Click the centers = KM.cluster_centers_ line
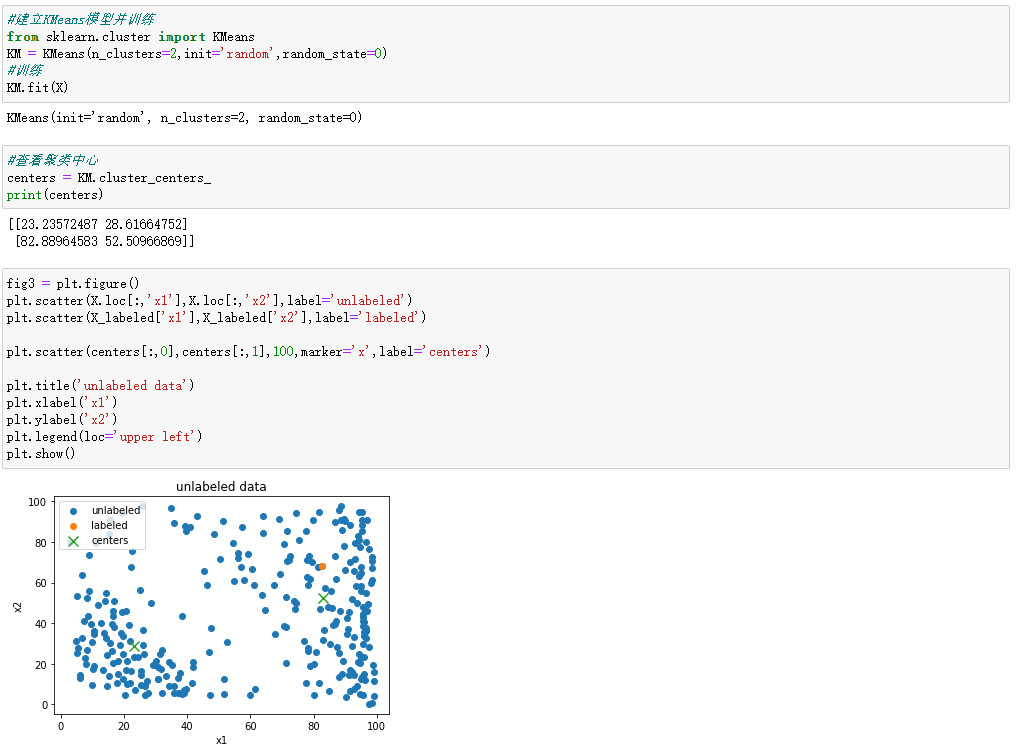 [x=109, y=178]
